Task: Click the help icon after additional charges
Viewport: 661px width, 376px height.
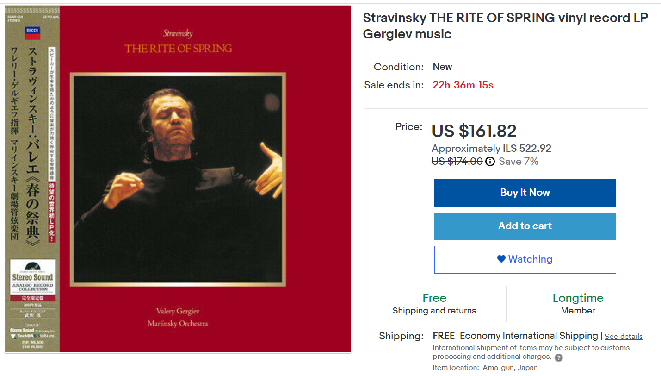Action: (559, 358)
